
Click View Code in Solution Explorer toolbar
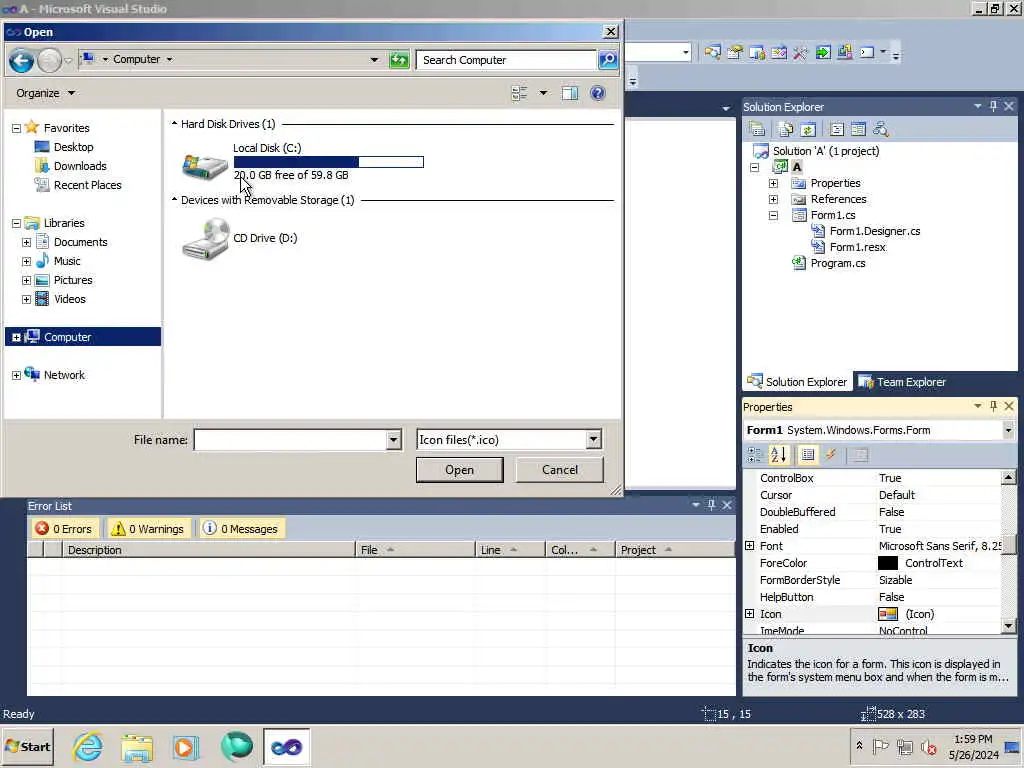837,129
